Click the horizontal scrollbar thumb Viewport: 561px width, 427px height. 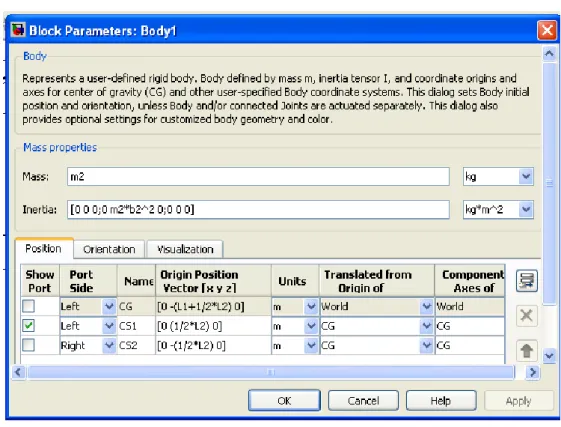pyautogui.click(x=271, y=372)
